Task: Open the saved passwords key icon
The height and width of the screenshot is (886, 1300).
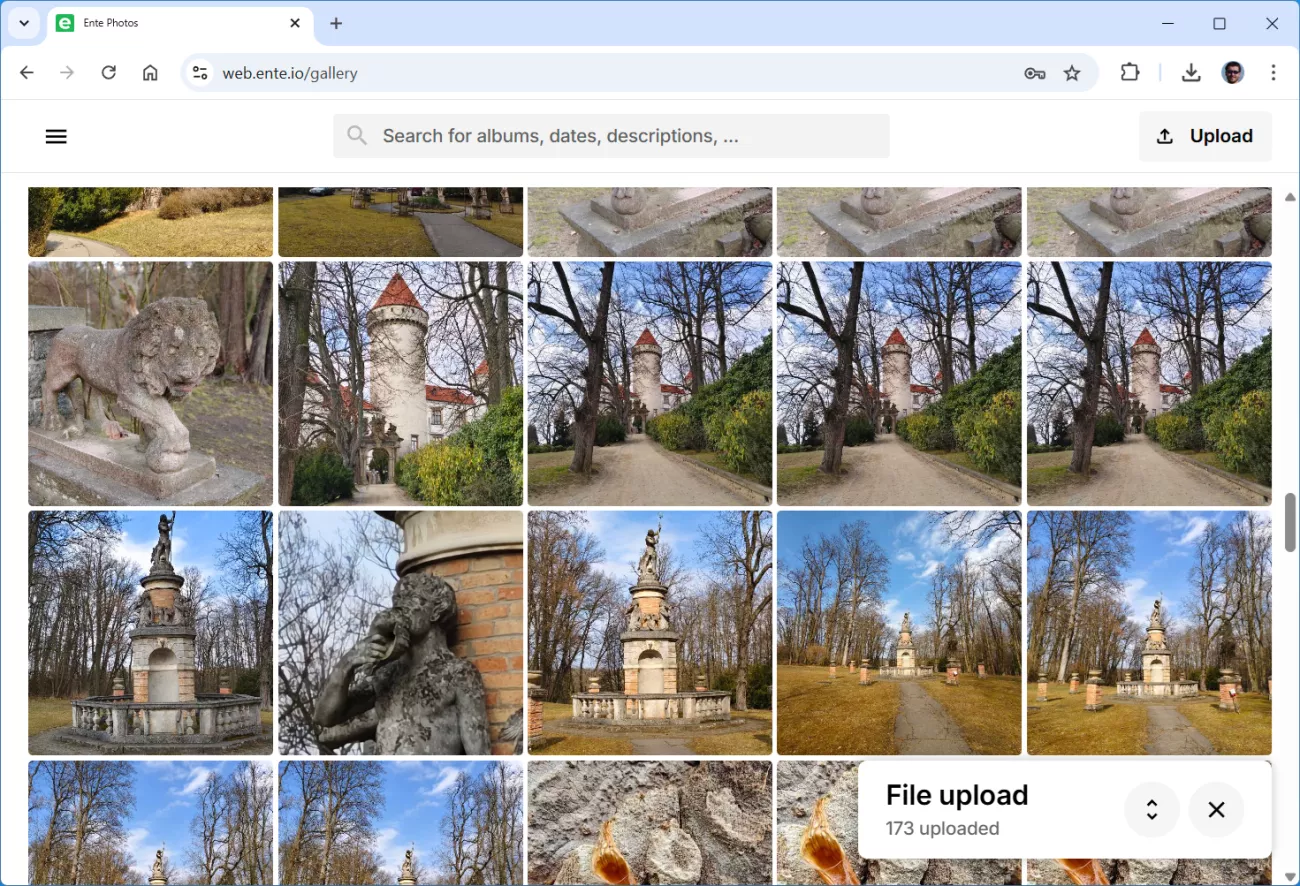Action: 1035,73
